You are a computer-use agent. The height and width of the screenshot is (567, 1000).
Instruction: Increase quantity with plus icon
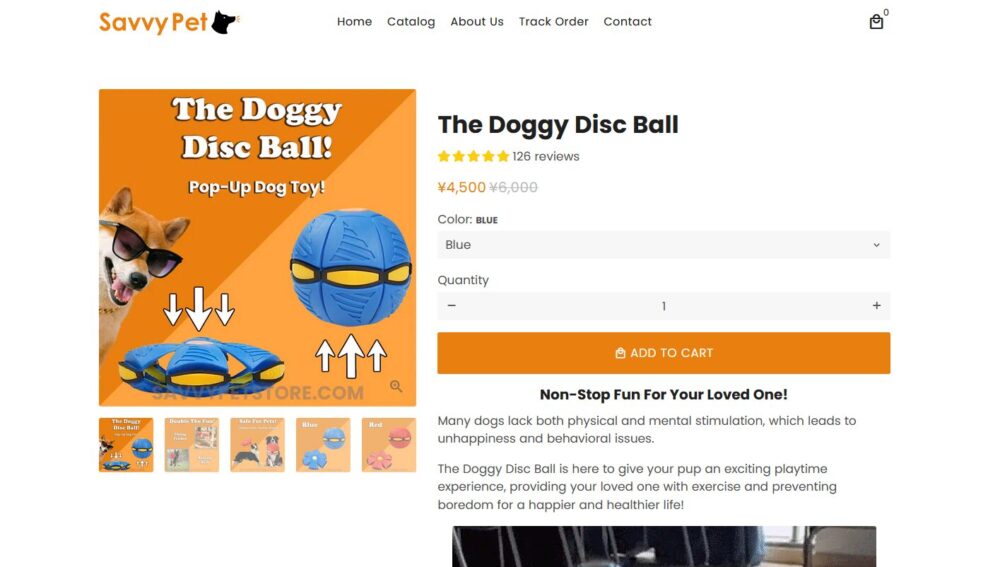pos(876,306)
